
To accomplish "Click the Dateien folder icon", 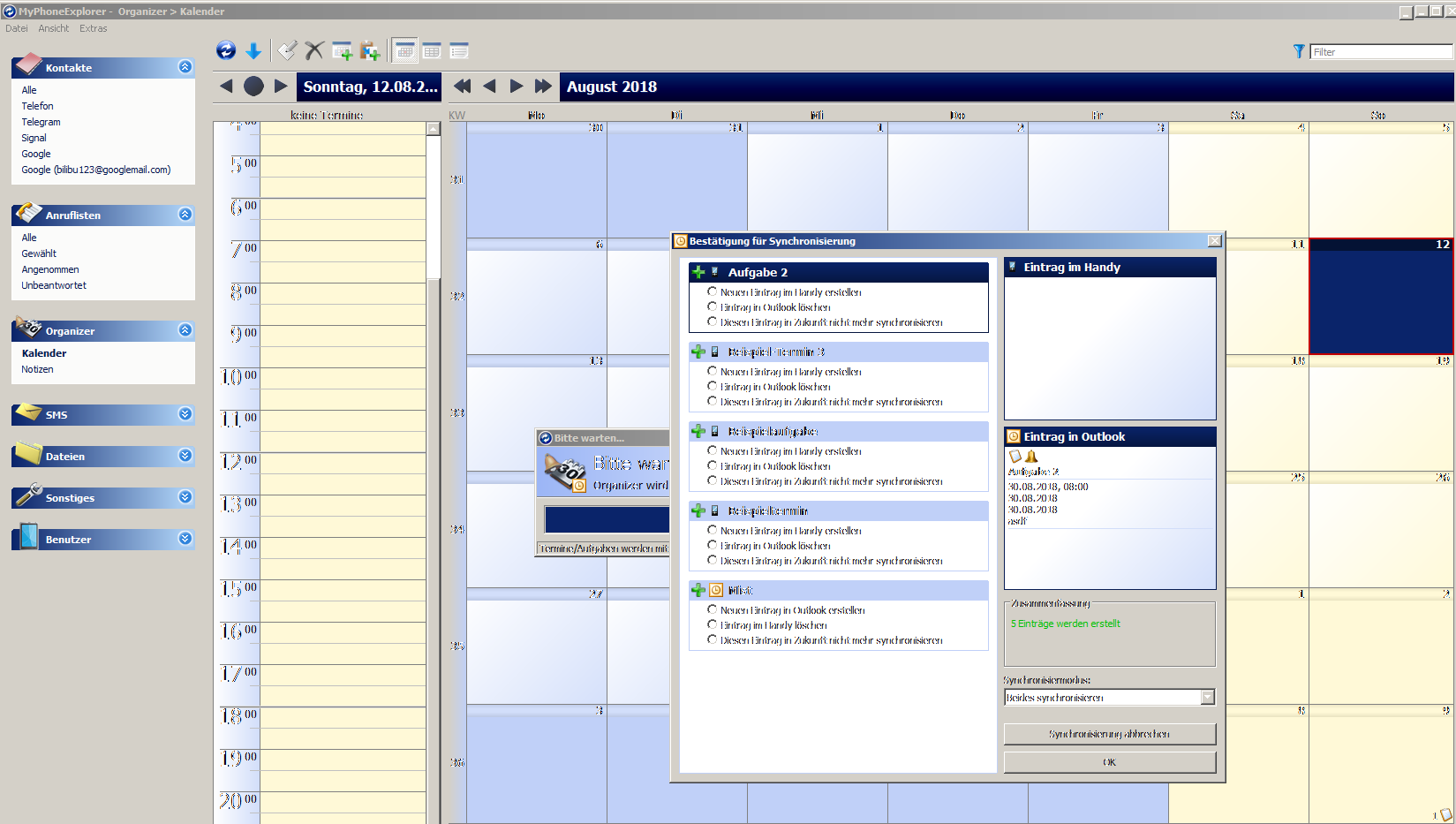I will [28, 453].
